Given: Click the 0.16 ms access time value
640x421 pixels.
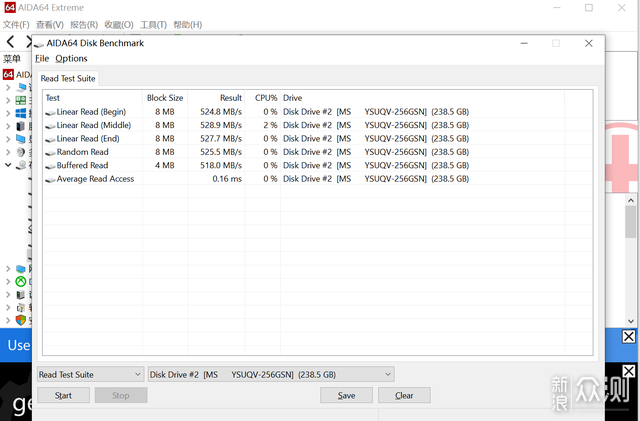Looking at the screenshot, I should 227,179.
